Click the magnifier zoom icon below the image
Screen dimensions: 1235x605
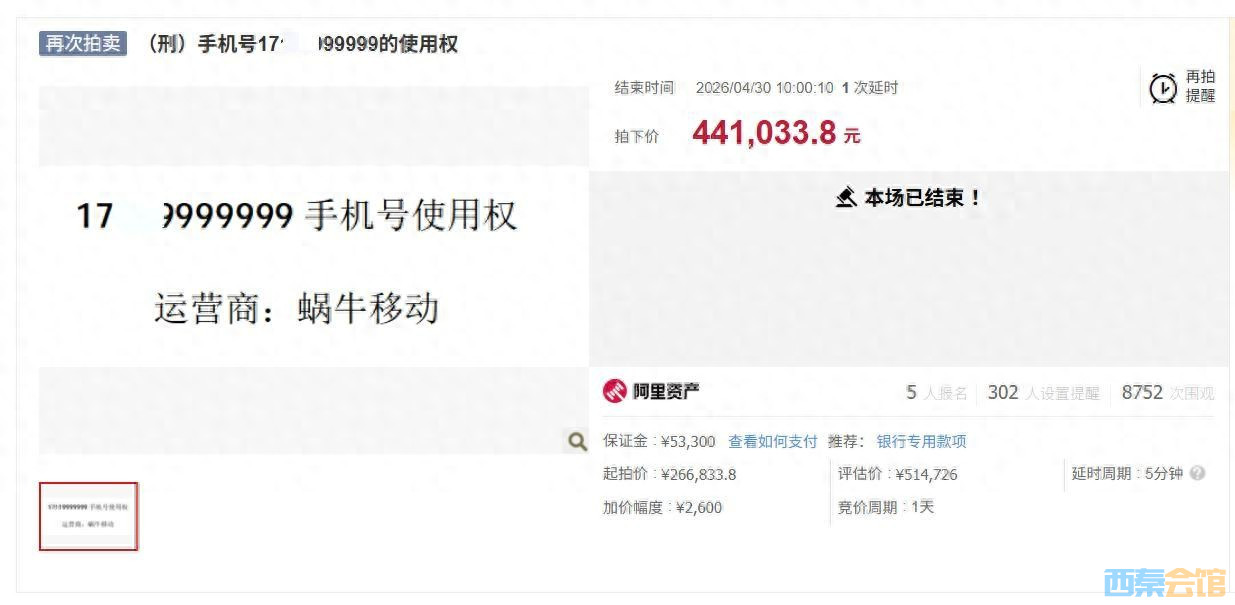[x=577, y=441]
